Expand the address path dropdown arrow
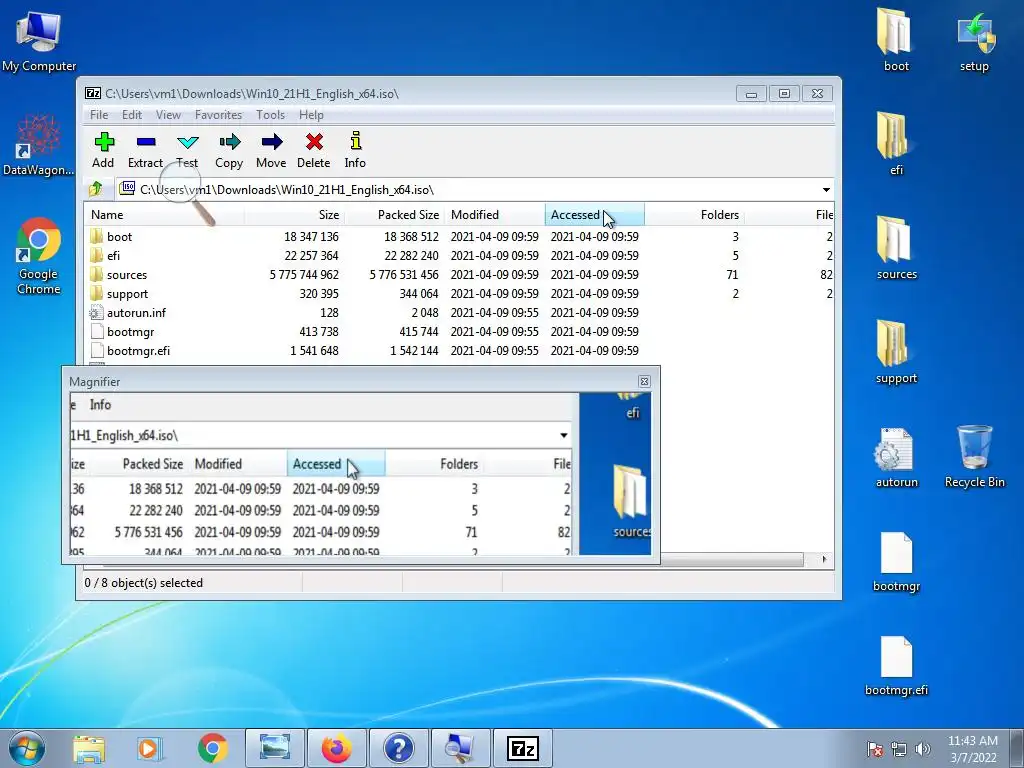1024x768 pixels. click(826, 190)
